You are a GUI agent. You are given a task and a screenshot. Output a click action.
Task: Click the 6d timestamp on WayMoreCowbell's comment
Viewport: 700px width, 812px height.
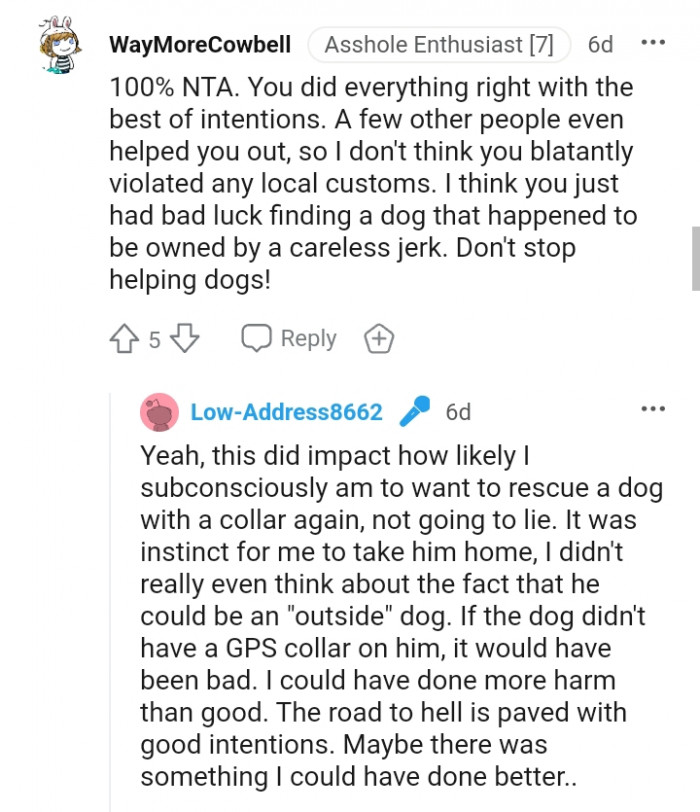pyautogui.click(x=600, y=45)
